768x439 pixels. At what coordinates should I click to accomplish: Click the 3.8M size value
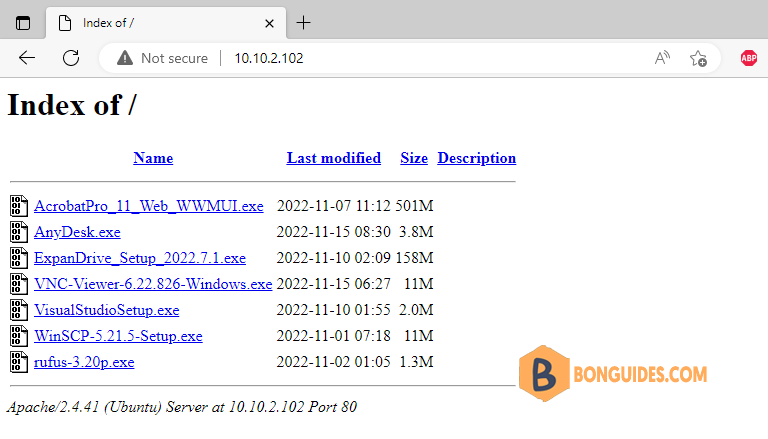tap(416, 232)
